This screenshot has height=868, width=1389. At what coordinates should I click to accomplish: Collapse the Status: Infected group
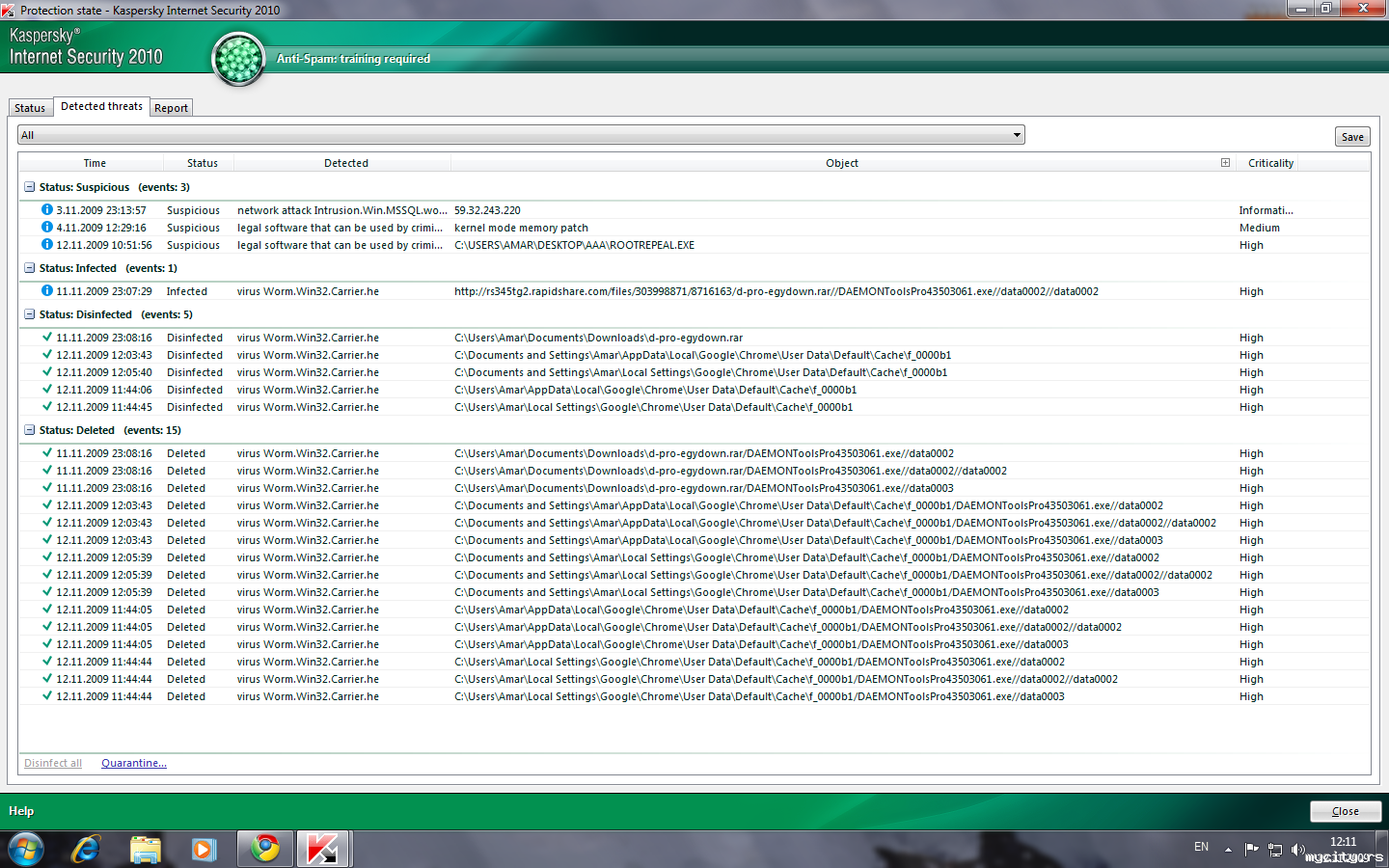(x=29, y=268)
